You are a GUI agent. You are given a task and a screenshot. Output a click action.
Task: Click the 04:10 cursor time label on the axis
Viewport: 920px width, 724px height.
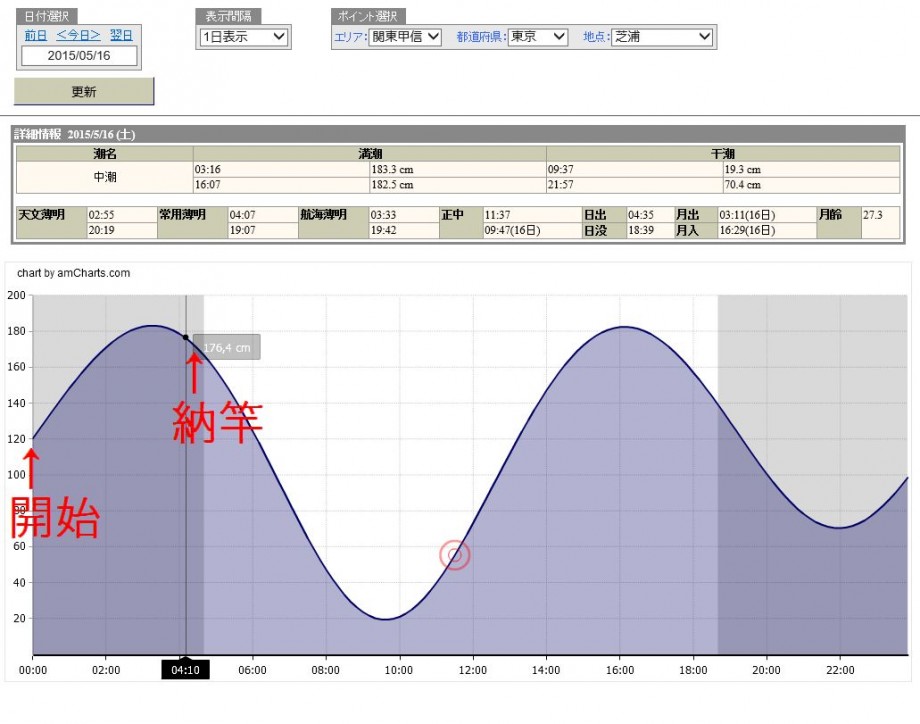[x=185, y=670]
